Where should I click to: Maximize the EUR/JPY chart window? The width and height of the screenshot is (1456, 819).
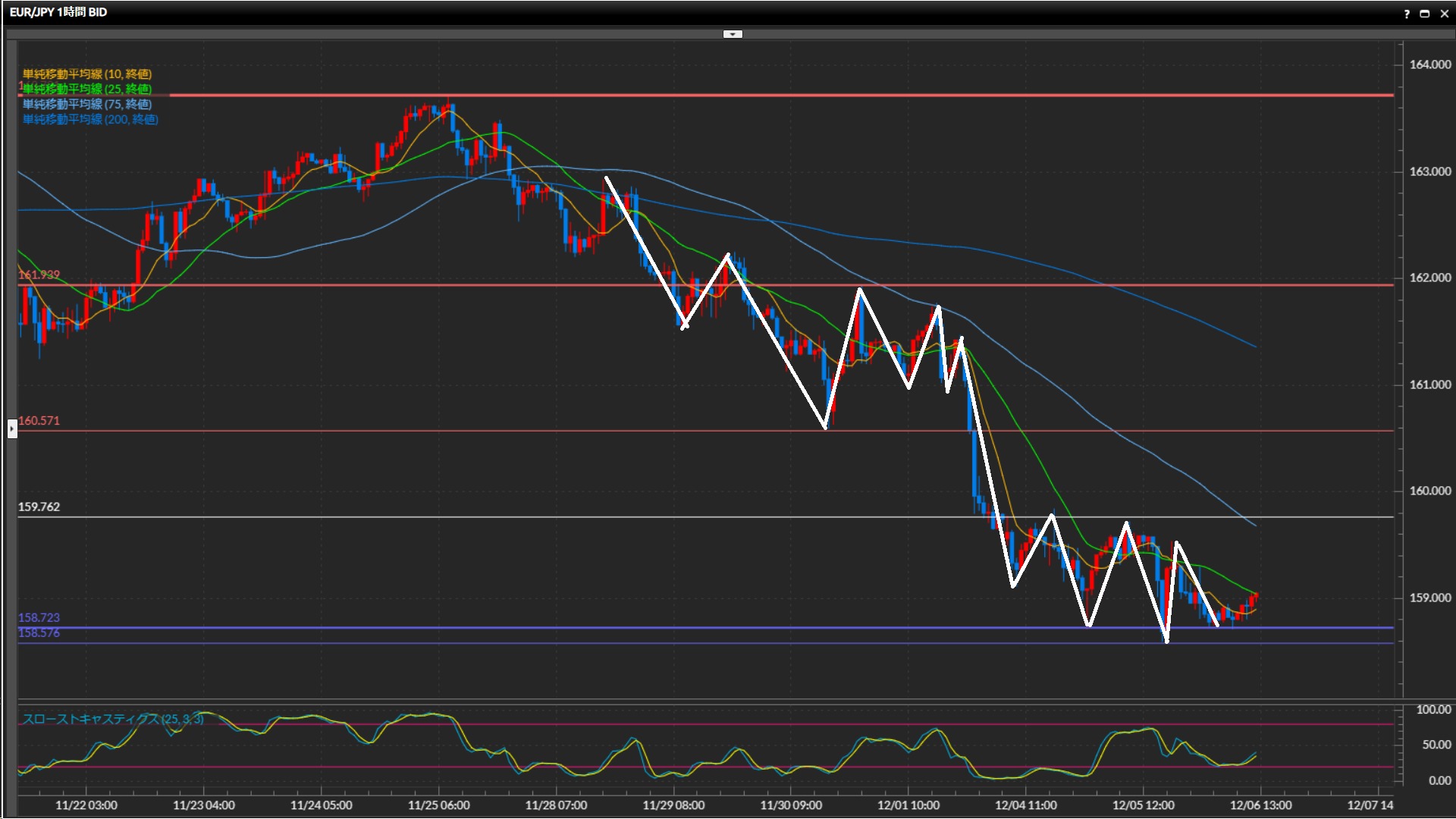click(x=1425, y=13)
